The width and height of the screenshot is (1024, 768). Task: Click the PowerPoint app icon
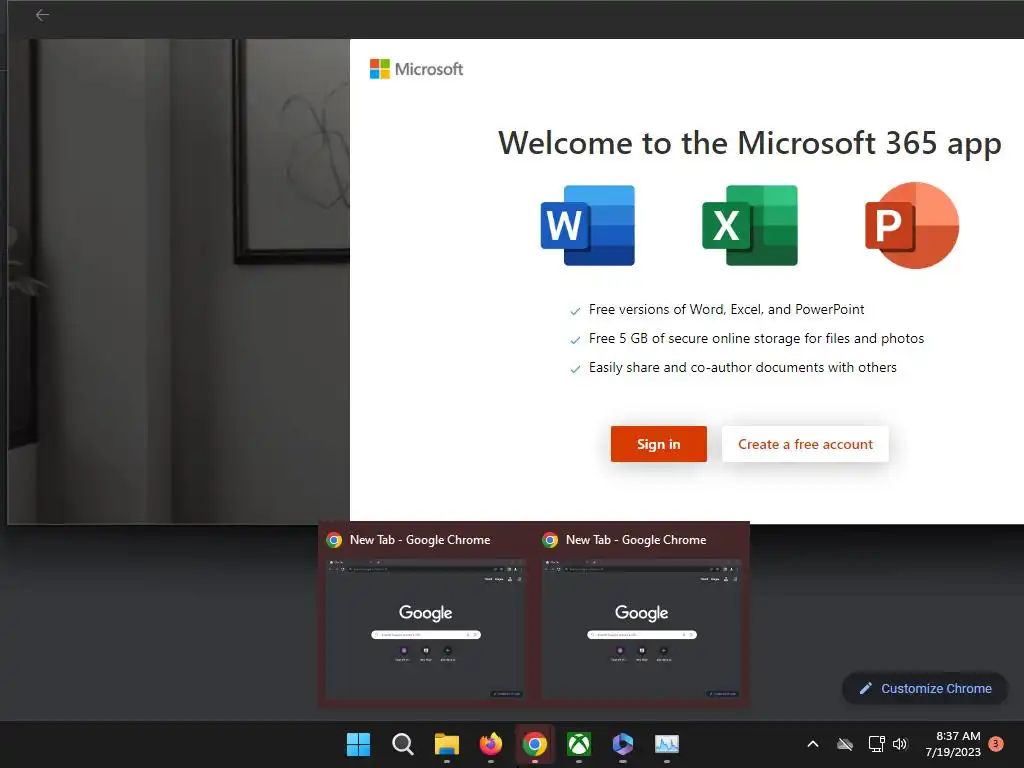[912, 225]
